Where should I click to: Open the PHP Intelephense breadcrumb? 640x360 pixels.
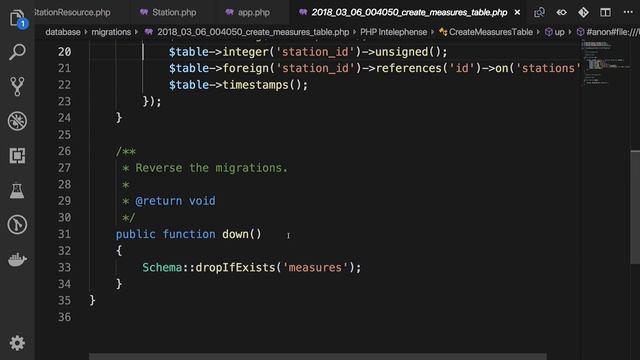coord(393,32)
